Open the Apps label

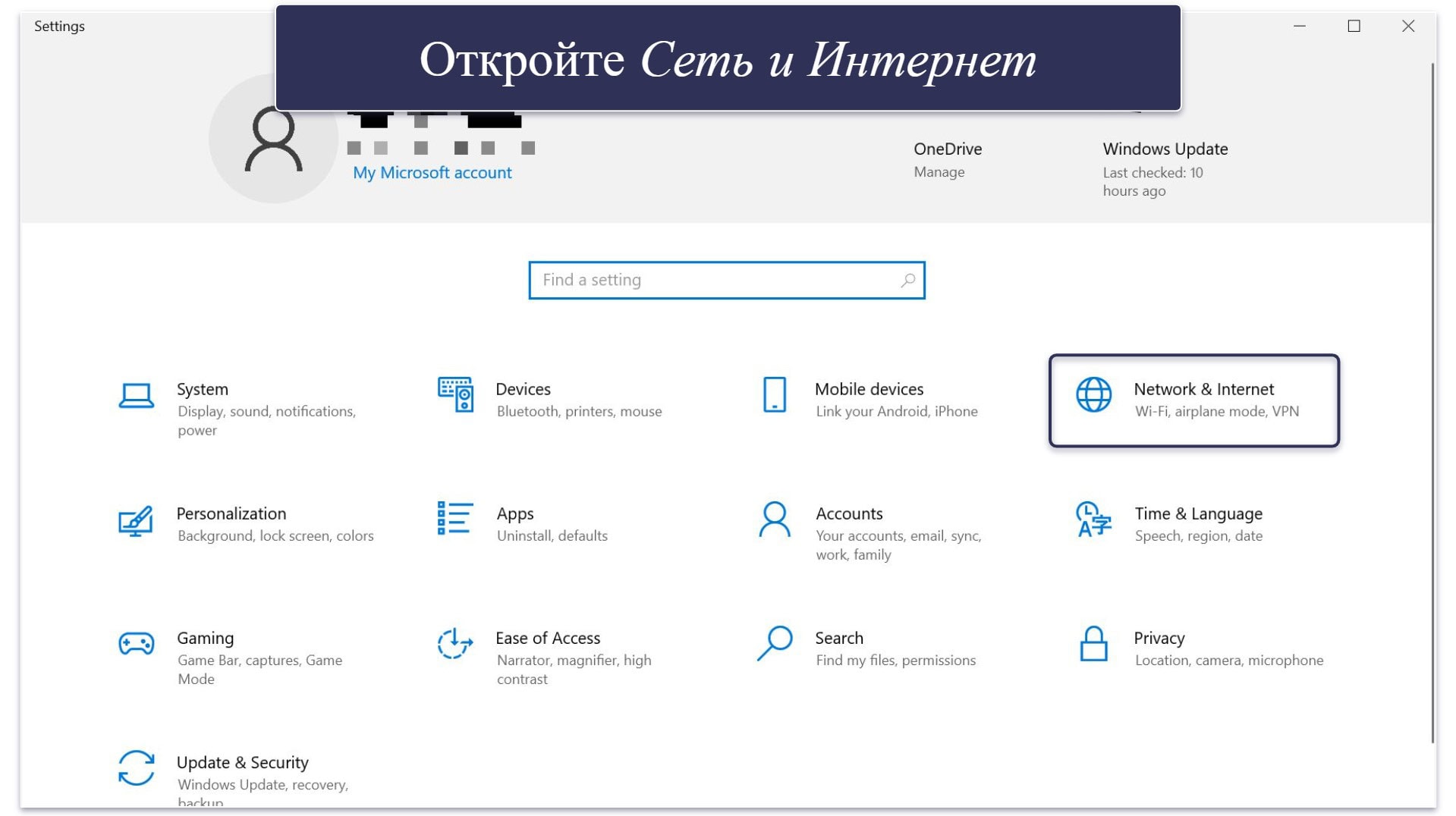click(x=515, y=514)
